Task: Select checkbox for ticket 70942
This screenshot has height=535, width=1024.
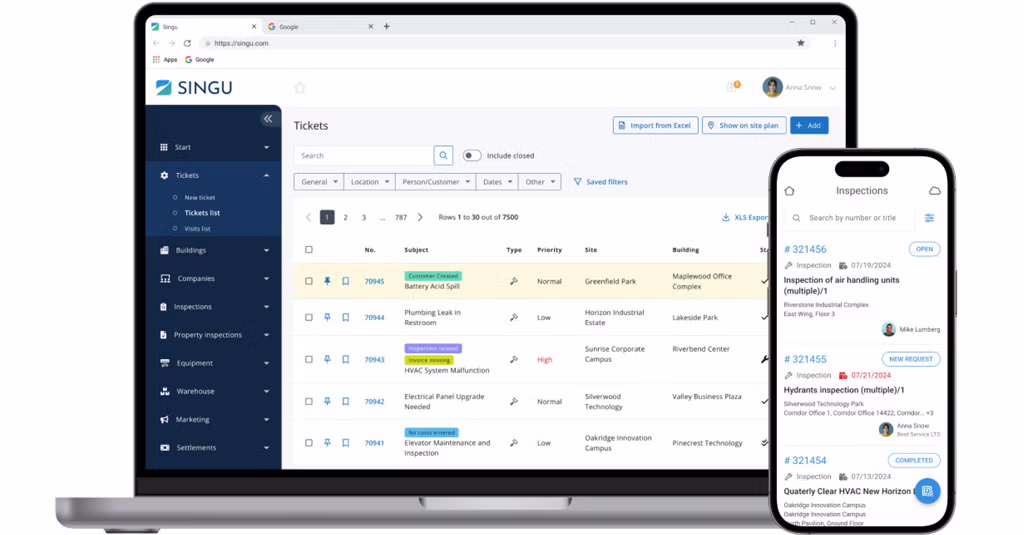Action: tap(309, 401)
